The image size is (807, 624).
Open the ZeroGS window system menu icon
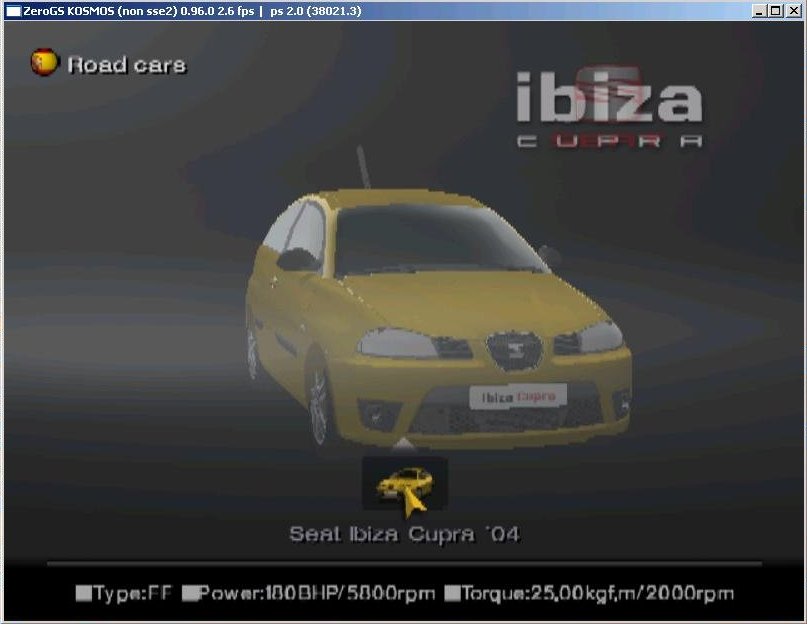(x=13, y=11)
